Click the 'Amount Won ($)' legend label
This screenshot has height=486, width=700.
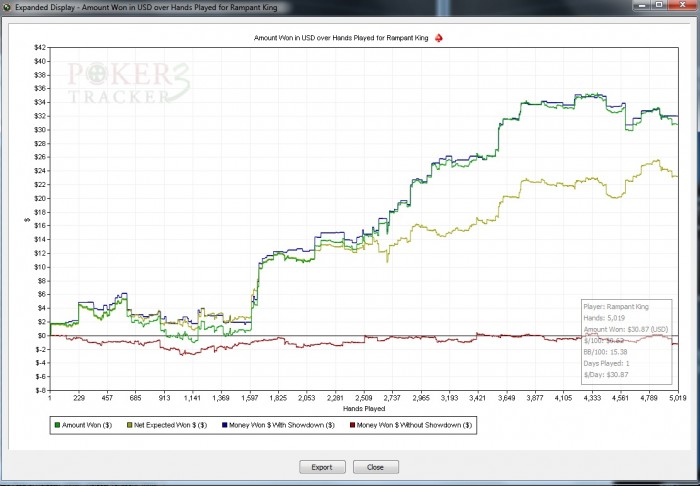tap(87, 425)
